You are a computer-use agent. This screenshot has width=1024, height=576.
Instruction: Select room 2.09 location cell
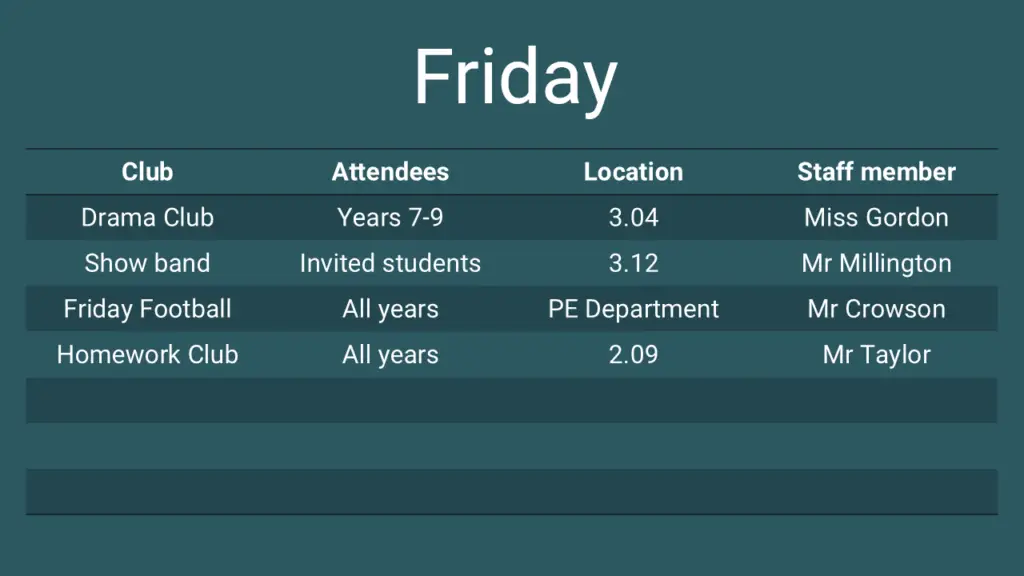tap(633, 355)
